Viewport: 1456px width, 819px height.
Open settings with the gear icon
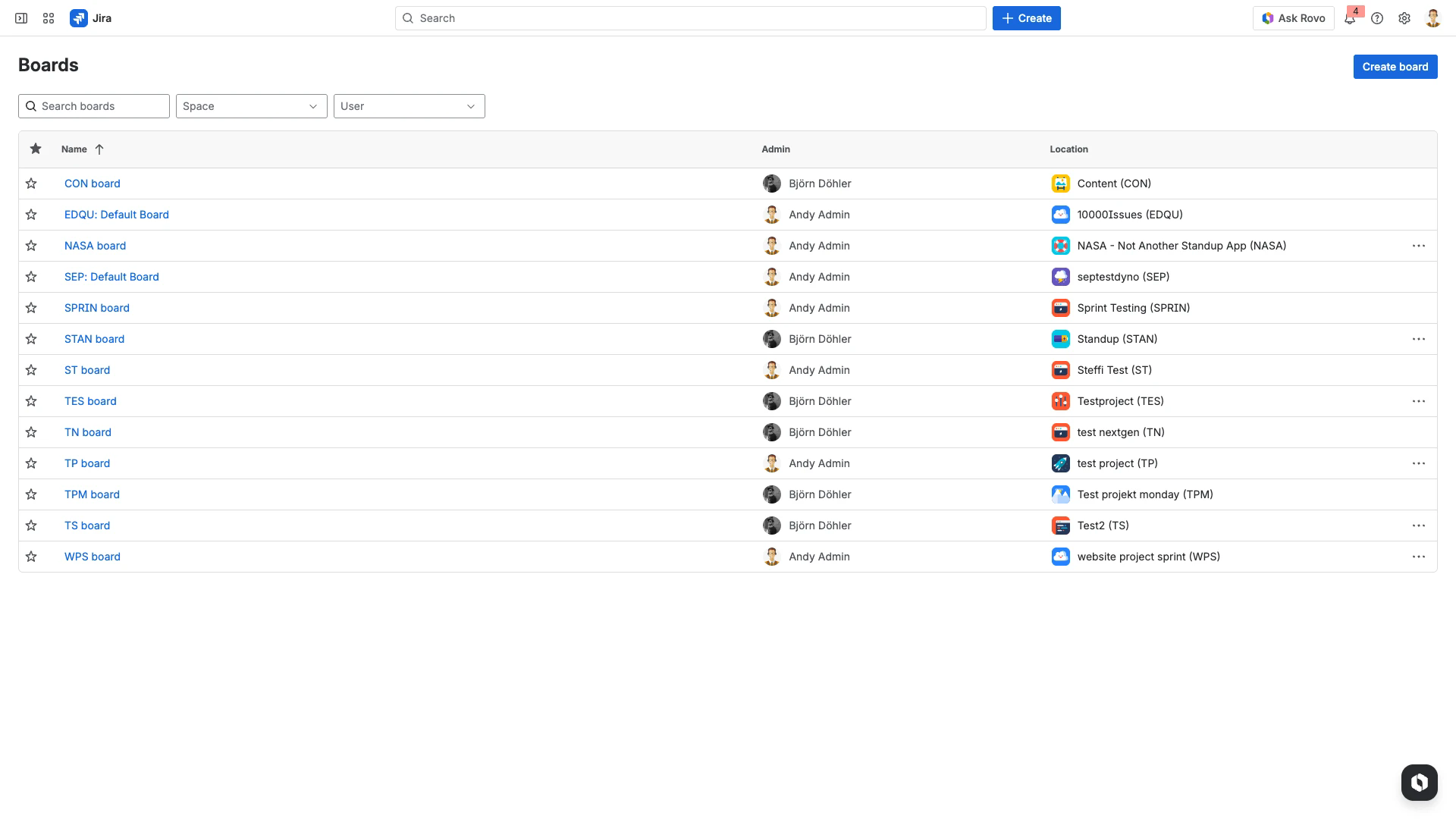tap(1404, 17)
